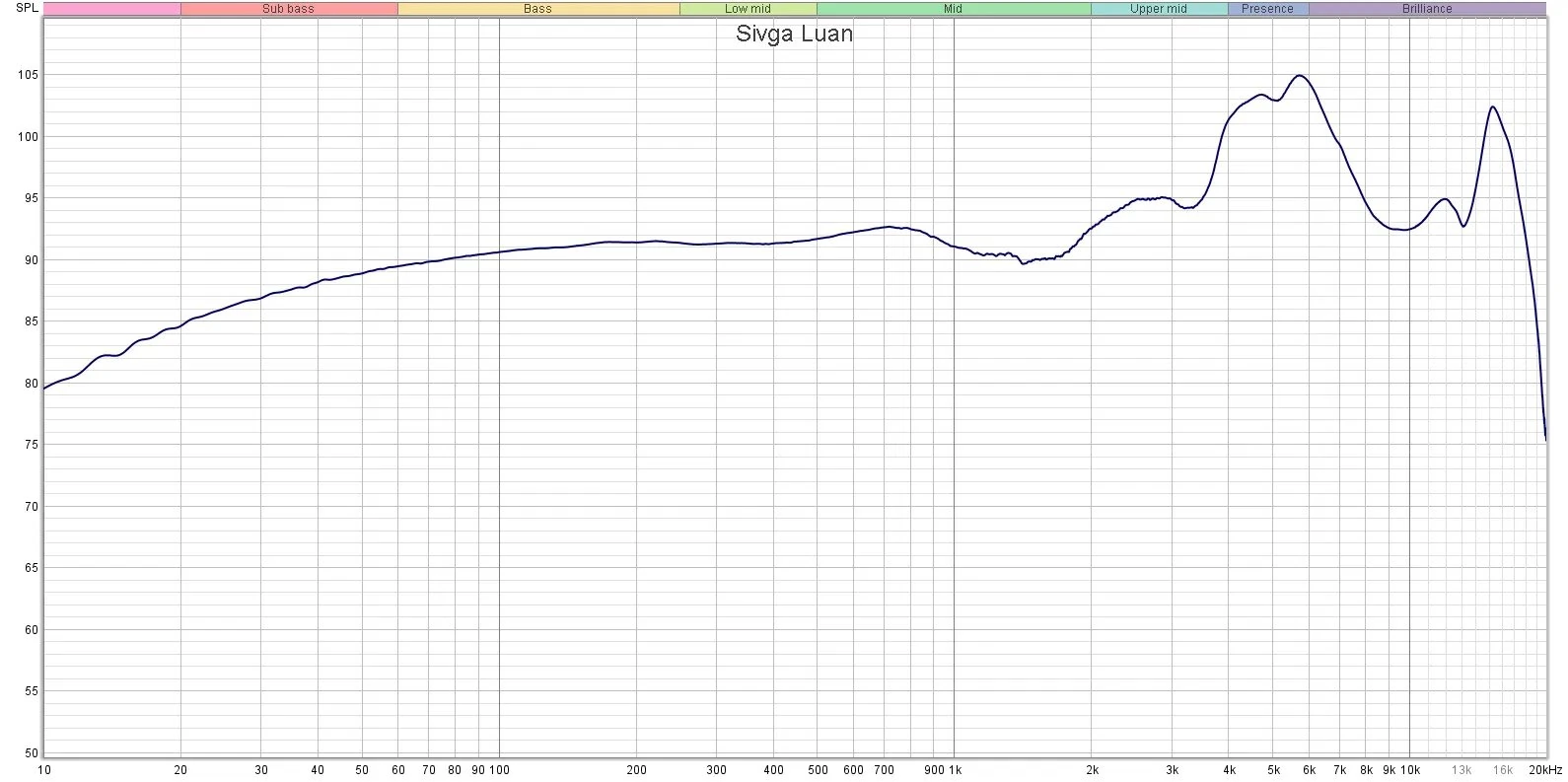Viewport: 1568px width, 782px height.
Task: Click the Presence band label
Action: tap(1267, 9)
